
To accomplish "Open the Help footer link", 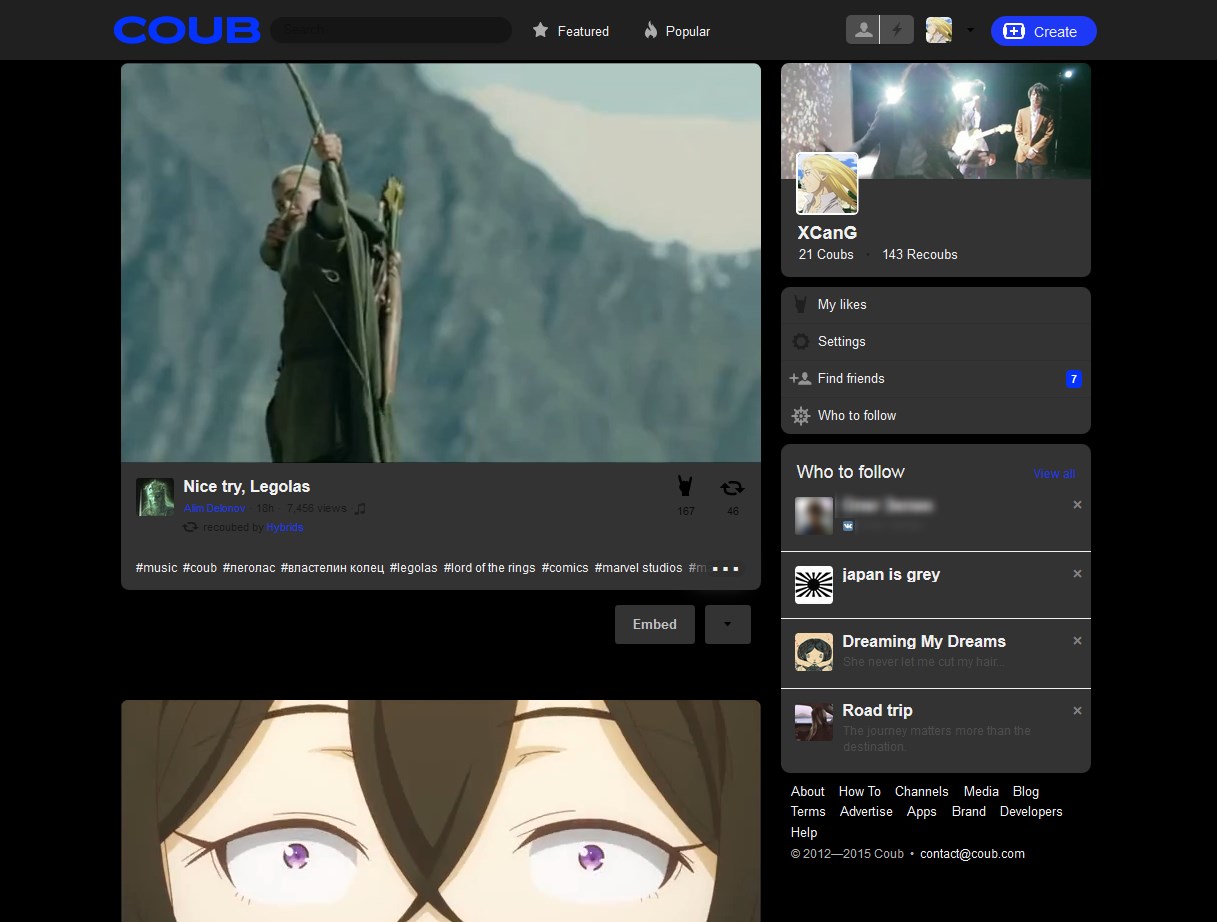I will (804, 832).
